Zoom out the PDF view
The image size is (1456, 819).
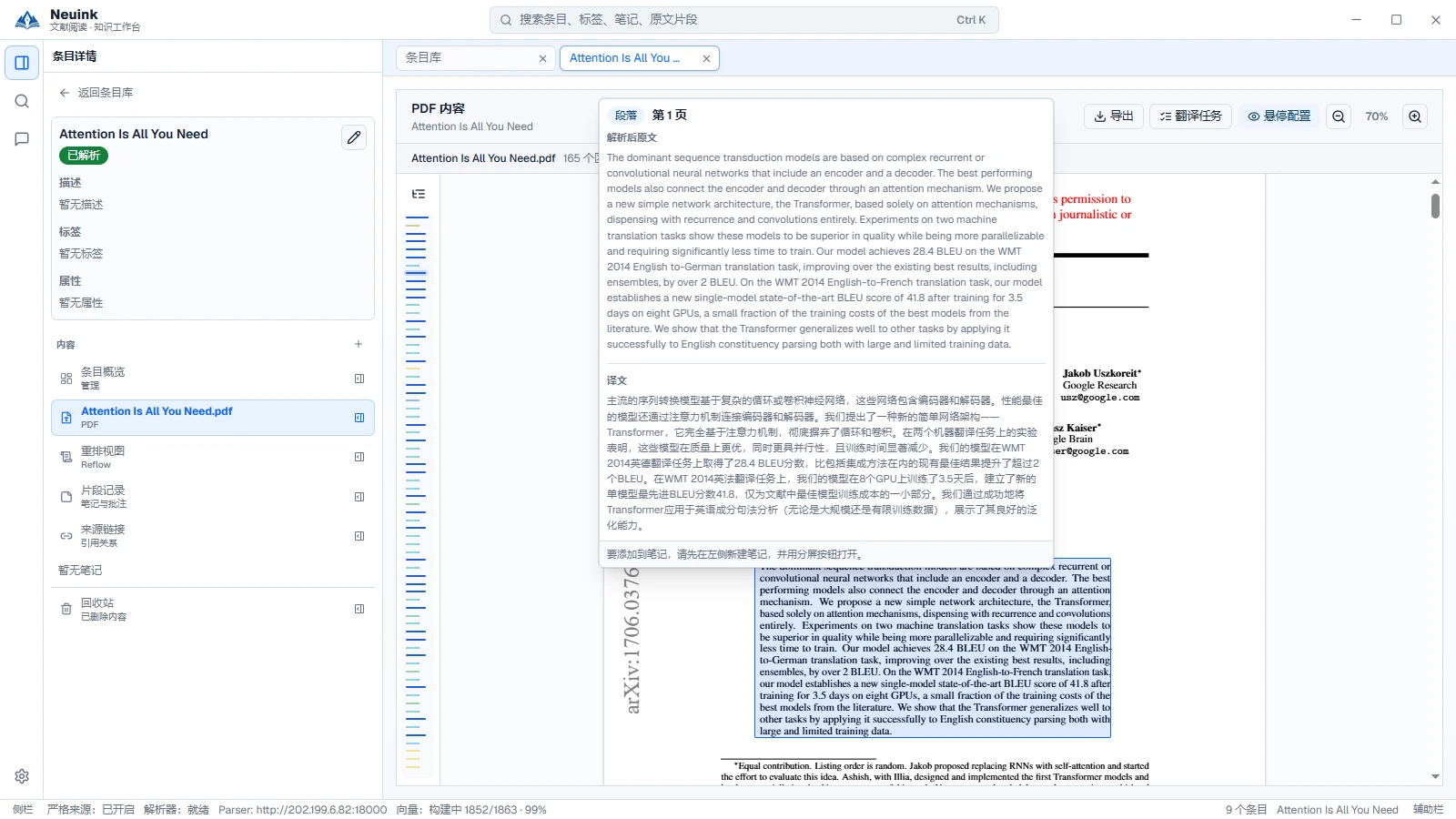[1339, 116]
